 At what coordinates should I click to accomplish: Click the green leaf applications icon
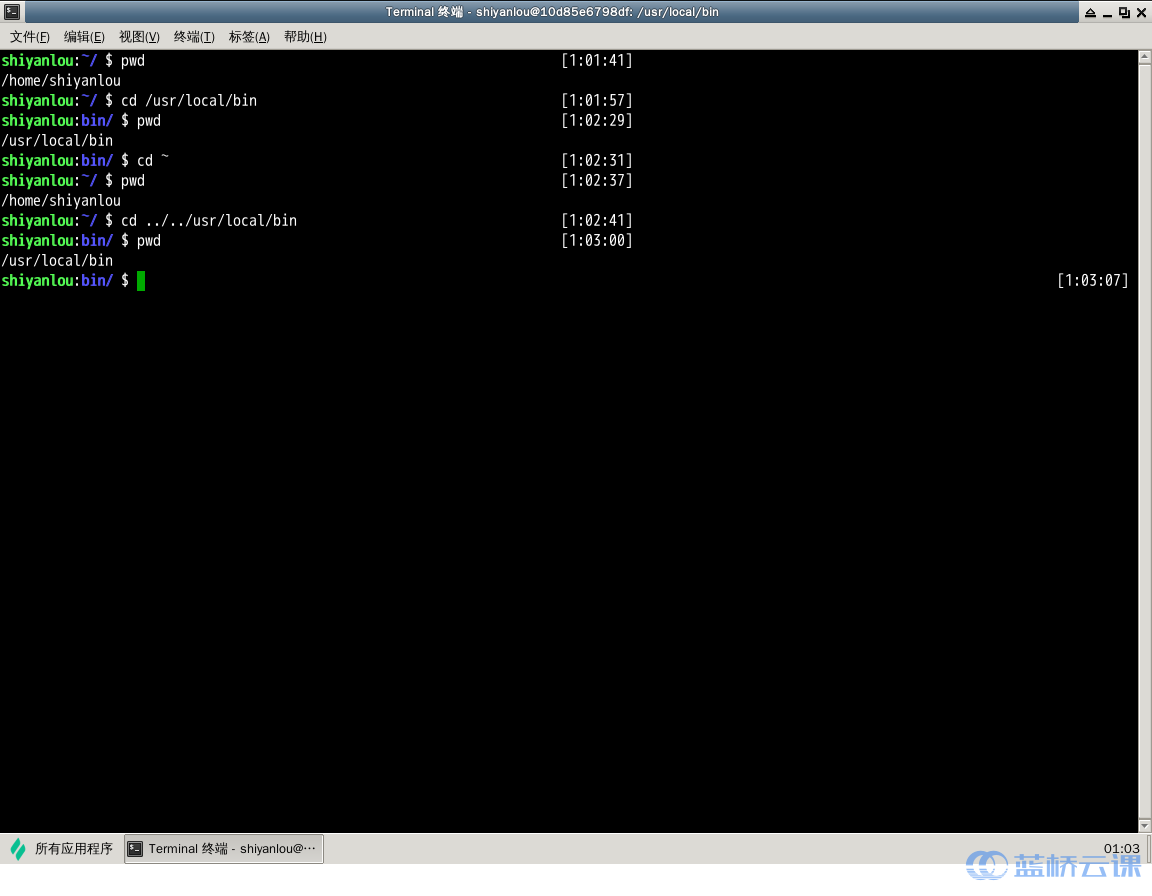[x=18, y=849]
